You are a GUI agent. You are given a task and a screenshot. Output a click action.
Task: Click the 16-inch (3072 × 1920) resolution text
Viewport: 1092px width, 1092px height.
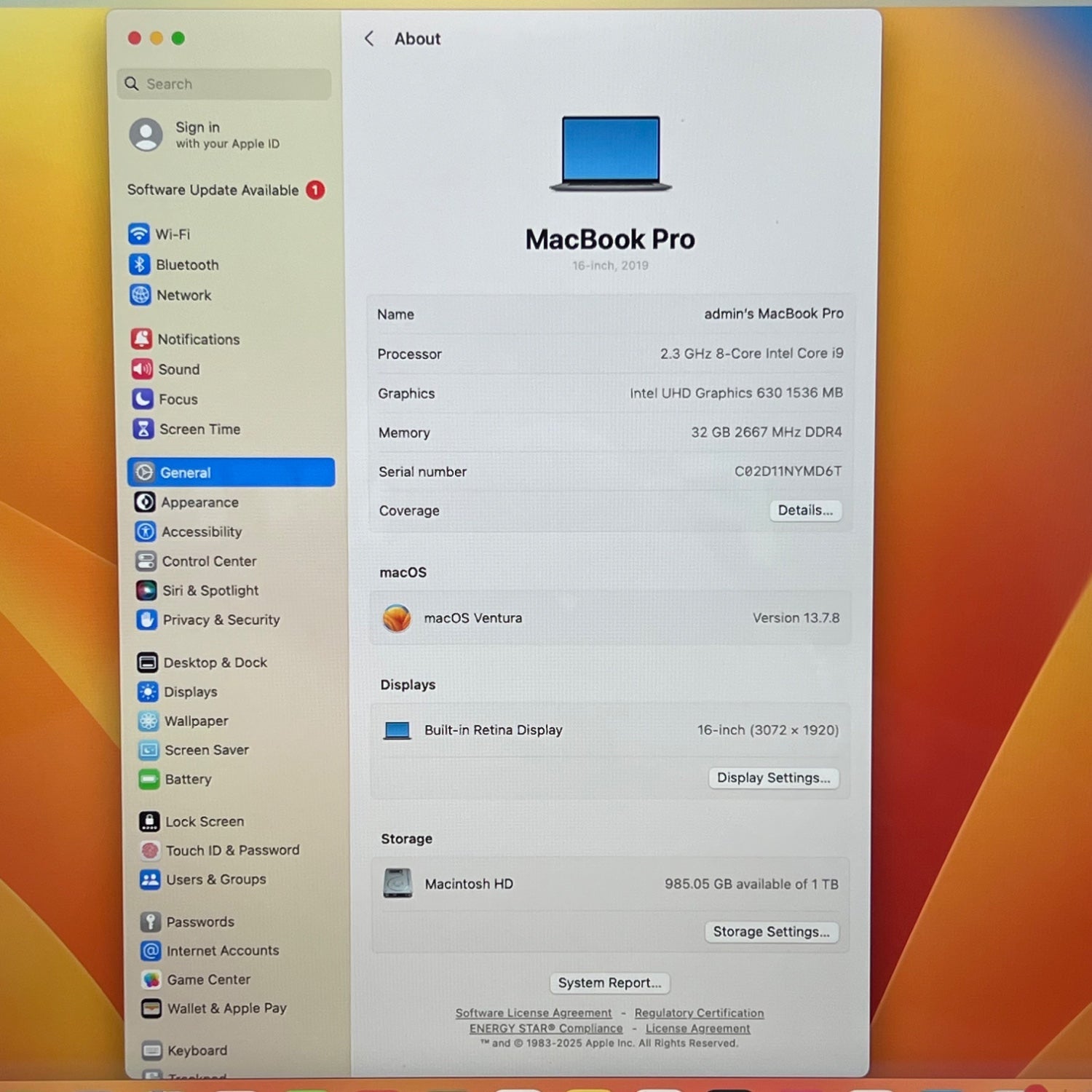tap(768, 729)
